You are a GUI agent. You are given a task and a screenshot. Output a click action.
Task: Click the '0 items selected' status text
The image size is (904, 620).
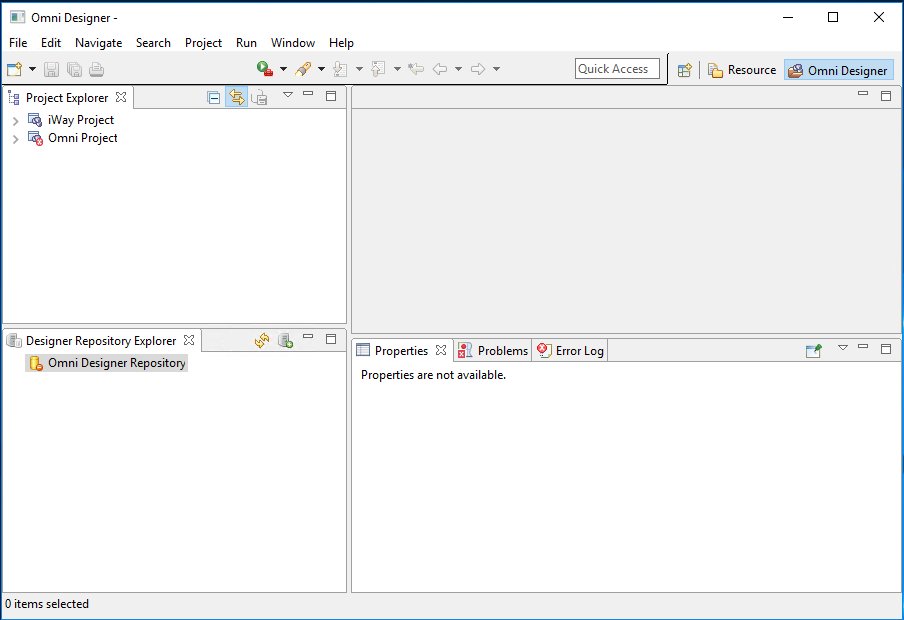coord(47,604)
